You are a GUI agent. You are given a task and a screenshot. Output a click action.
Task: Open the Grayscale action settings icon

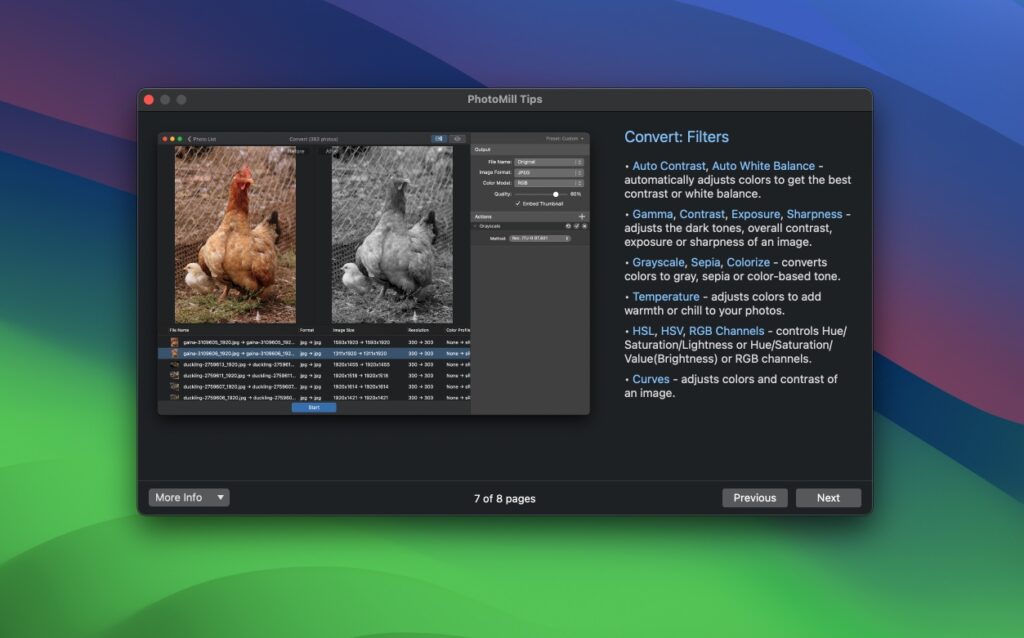[x=568, y=226]
